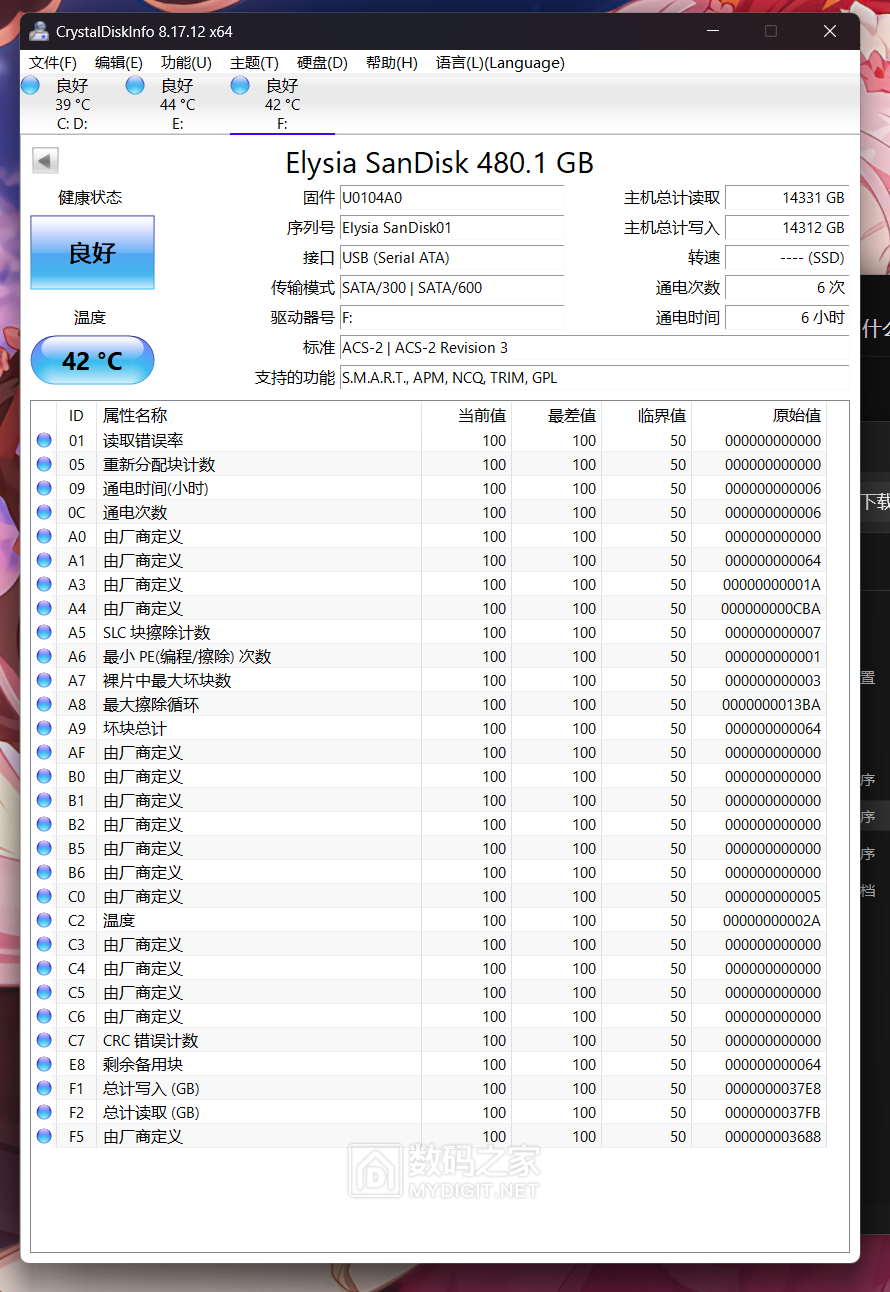Viewport: 890px width, 1292px height.
Task: Click the 最差值 column header
Action: pyautogui.click(x=556, y=415)
